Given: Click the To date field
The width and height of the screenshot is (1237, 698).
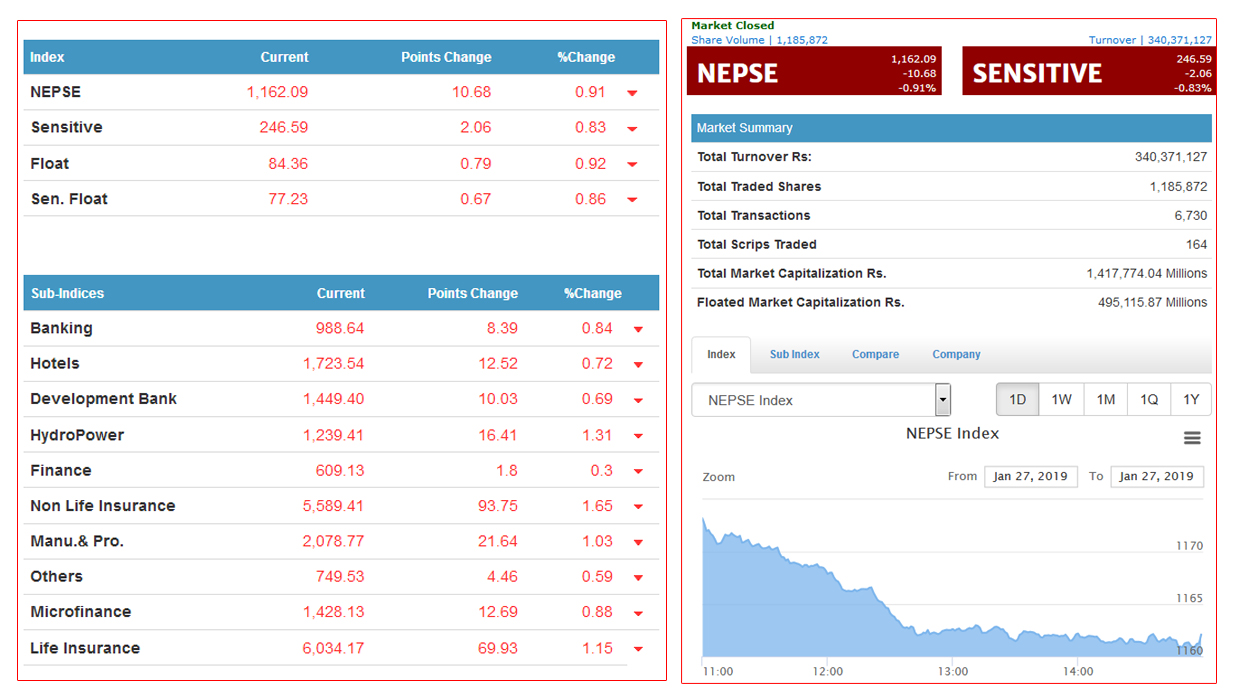Looking at the screenshot, I should click(1157, 476).
